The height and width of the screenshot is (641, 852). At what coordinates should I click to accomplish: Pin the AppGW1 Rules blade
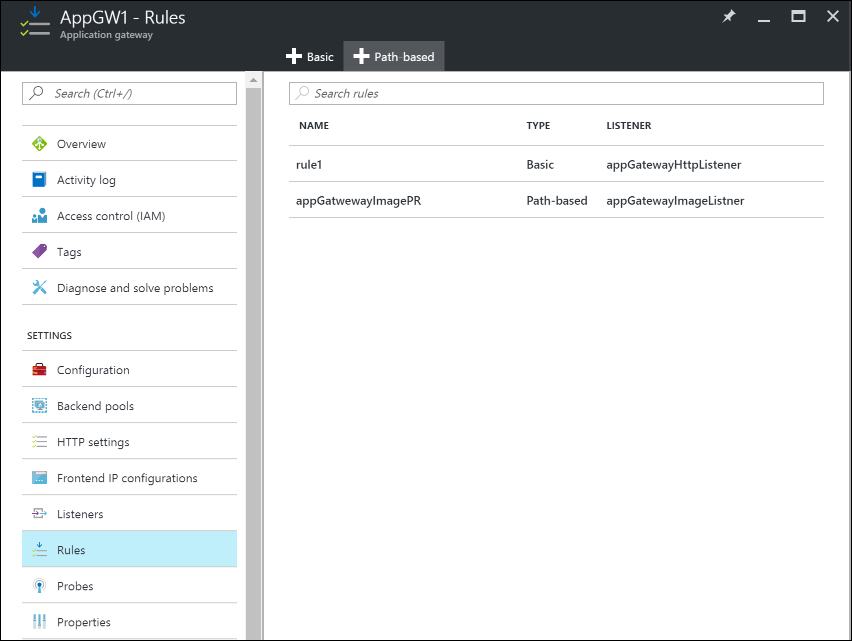pos(729,17)
